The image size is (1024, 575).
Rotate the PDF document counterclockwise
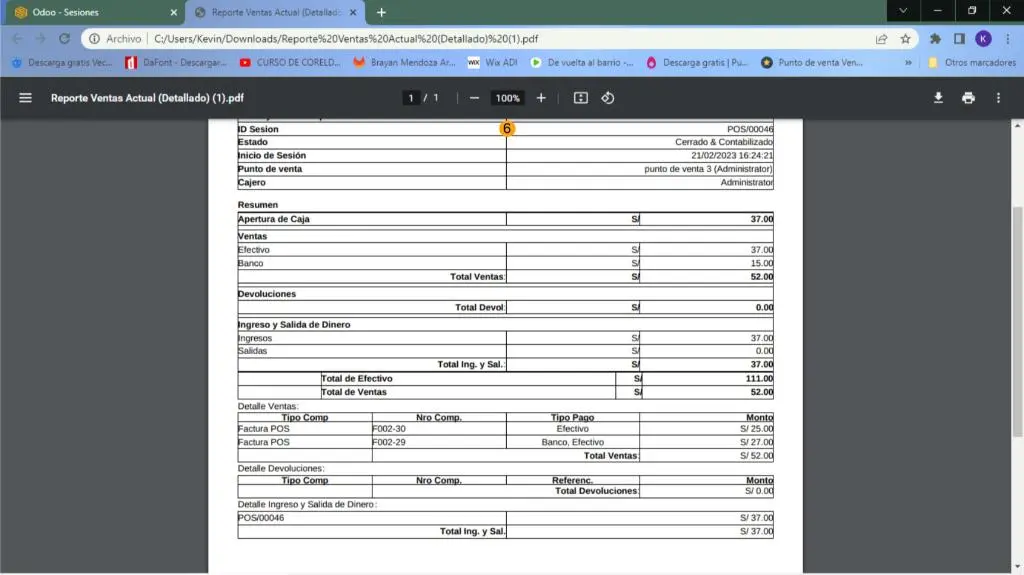click(607, 98)
